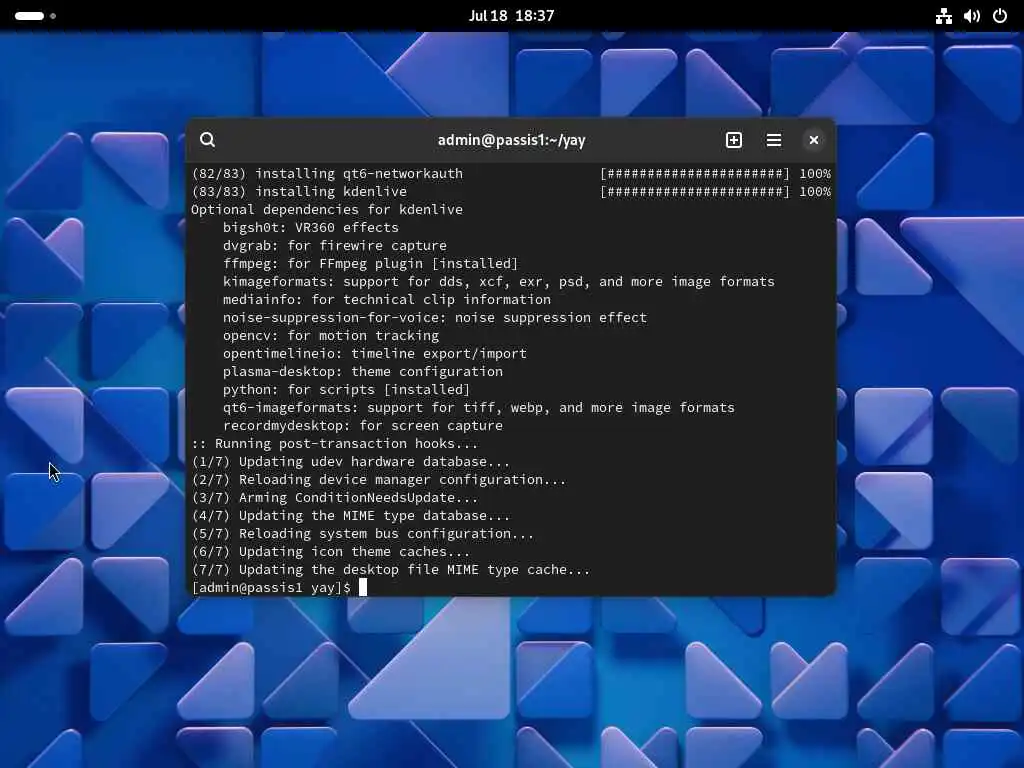Click the 100% value beside kdenlive
1024x768 pixels.
point(815,191)
